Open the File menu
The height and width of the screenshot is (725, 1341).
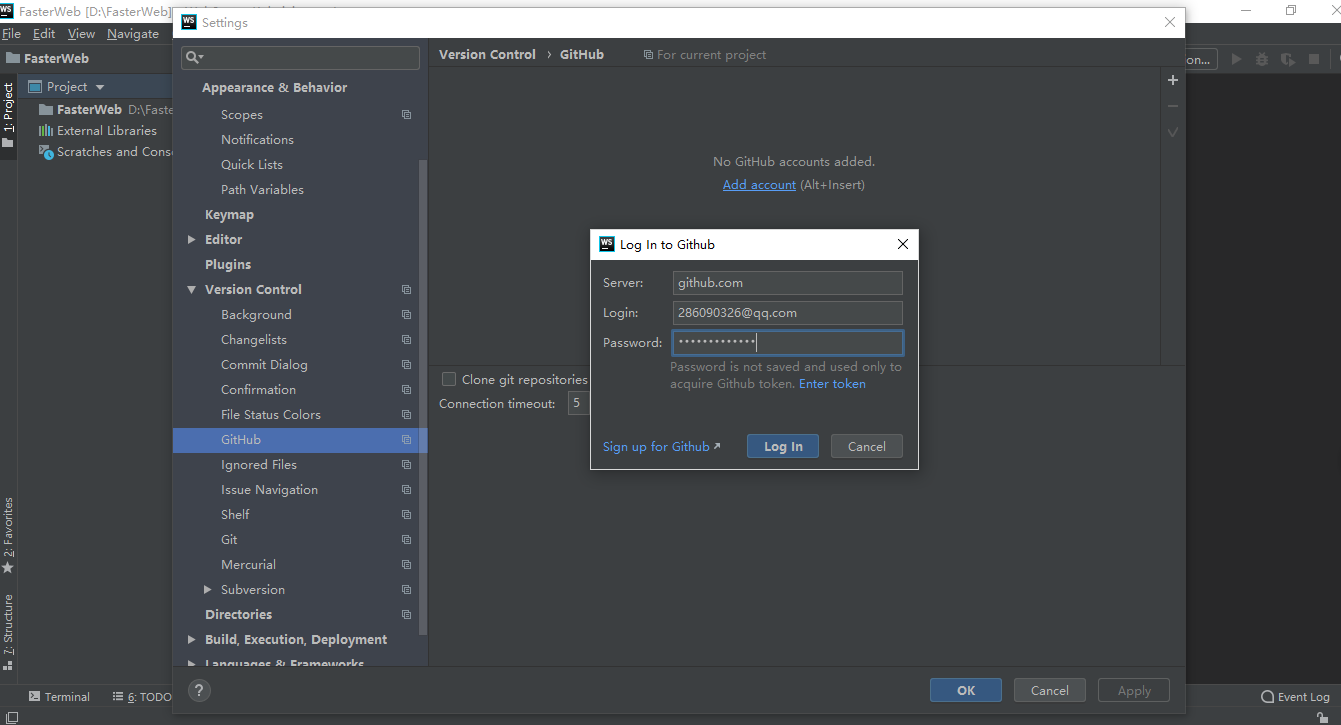click(x=11, y=33)
